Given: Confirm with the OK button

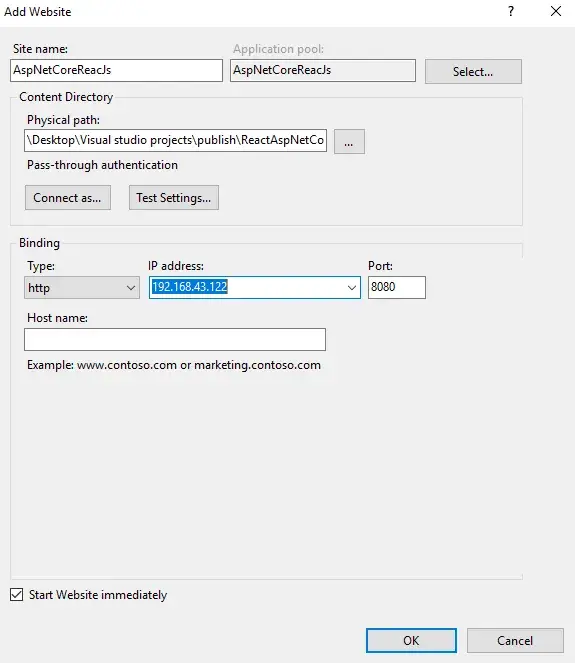Looking at the screenshot, I should click(x=411, y=641).
